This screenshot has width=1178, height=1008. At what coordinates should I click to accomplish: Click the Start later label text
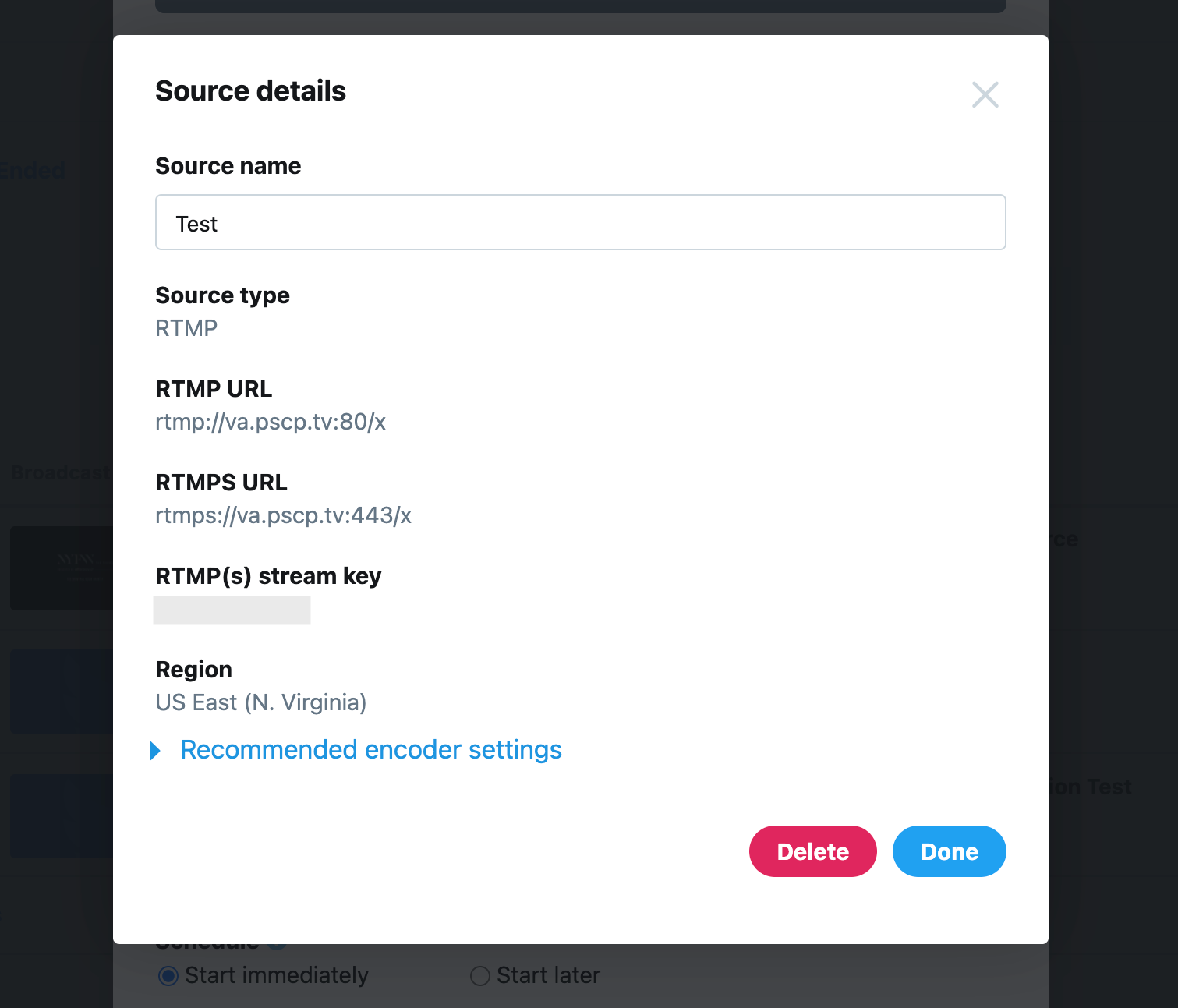548,975
